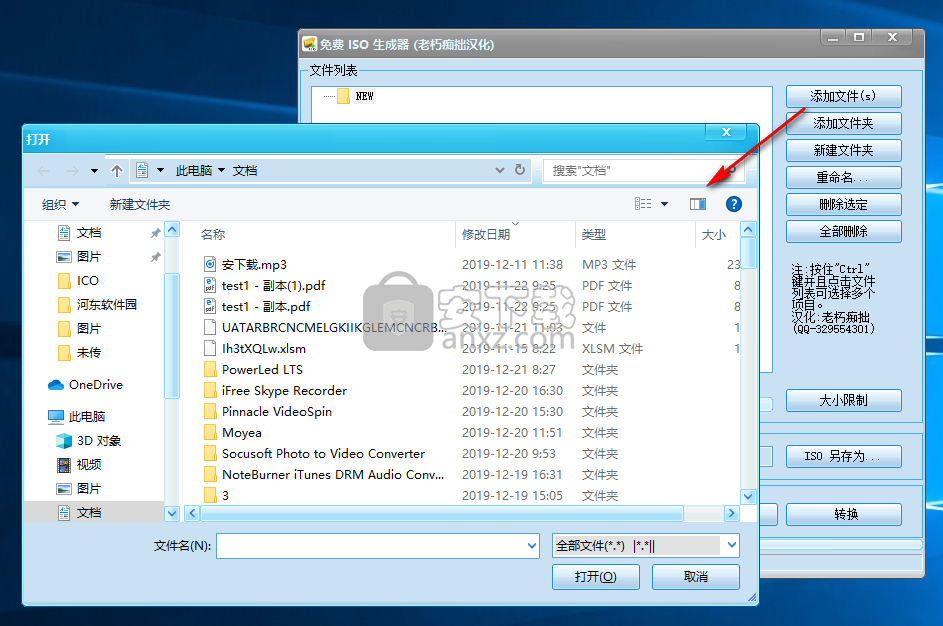The height and width of the screenshot is (626, 943).
Task: Open 图片 under 此电脑
Action: pos(88,489)
